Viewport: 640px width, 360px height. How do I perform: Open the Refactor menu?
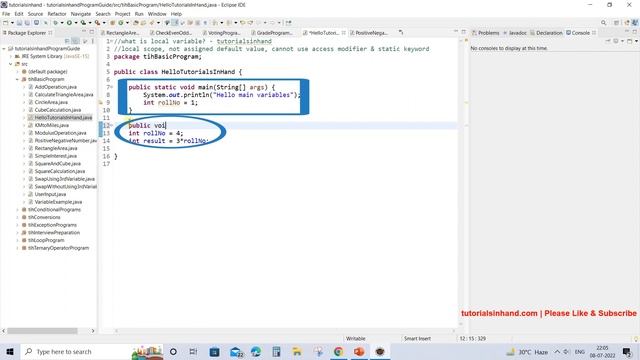coord(57,13)
